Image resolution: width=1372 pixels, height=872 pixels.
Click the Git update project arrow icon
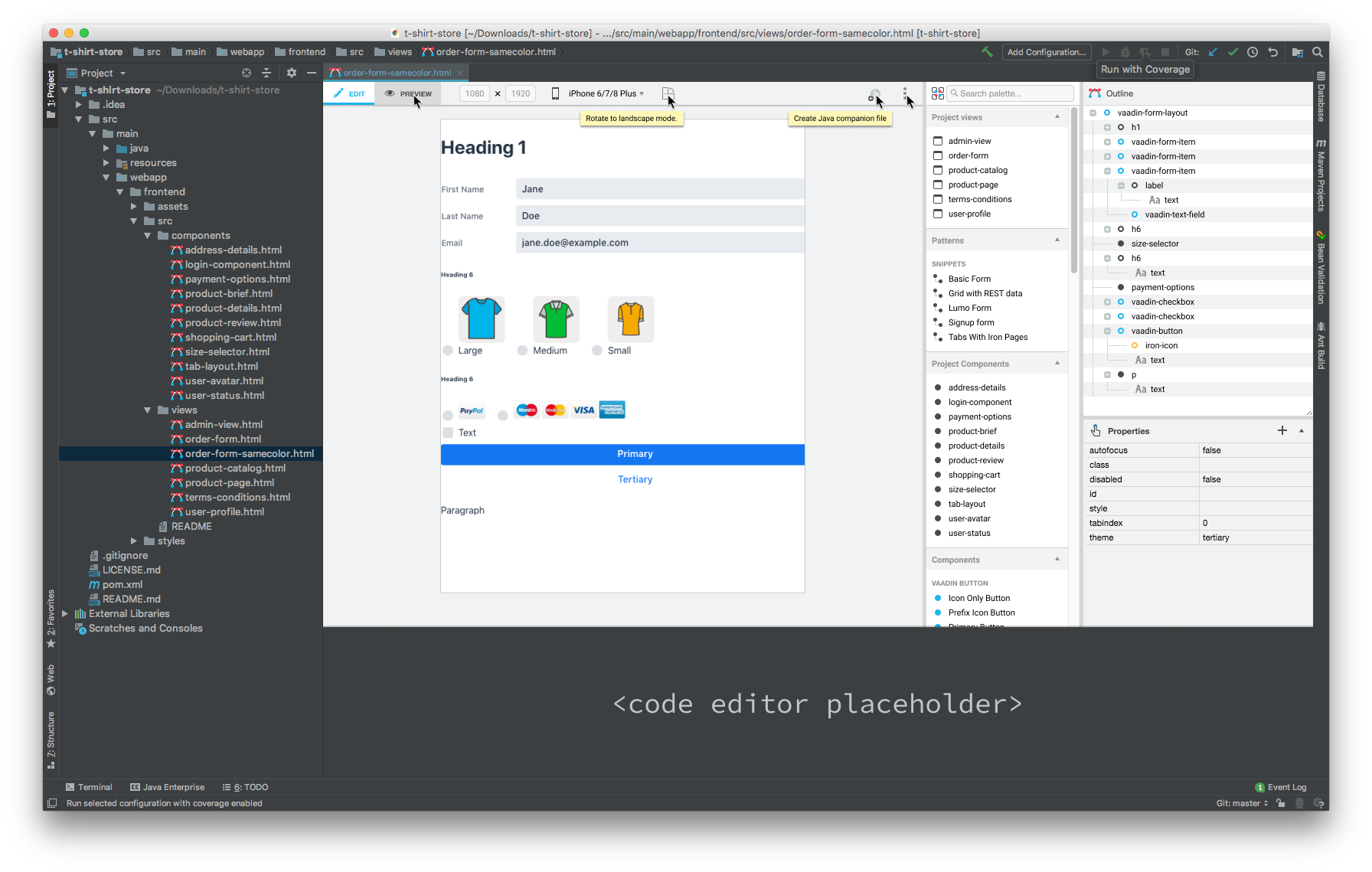click(x=1213, y=52)
